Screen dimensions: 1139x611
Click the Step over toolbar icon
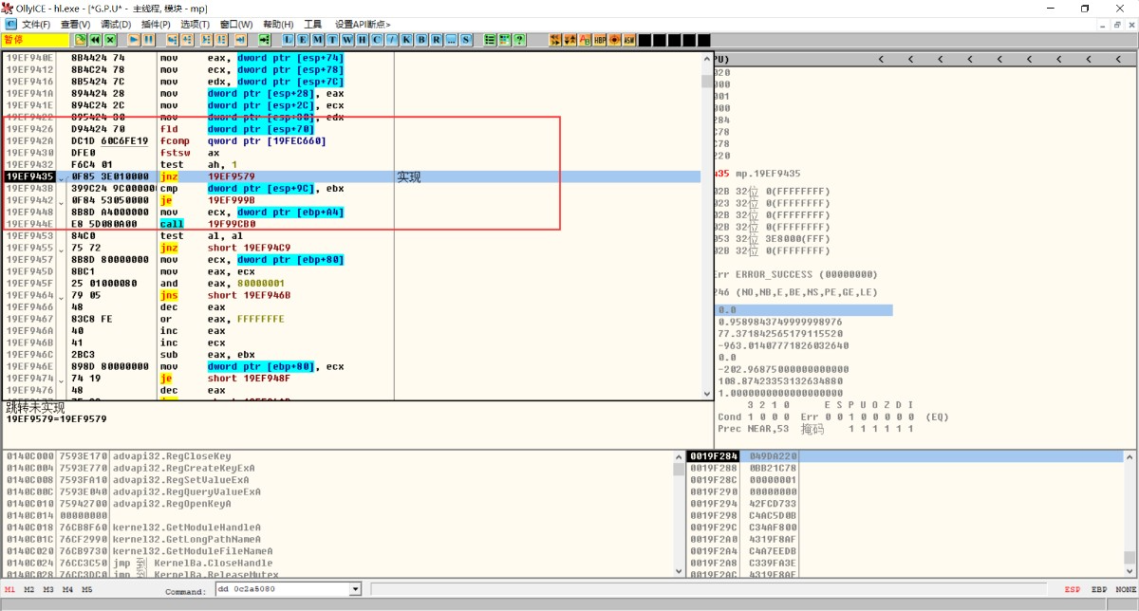[x=187, y=40]
